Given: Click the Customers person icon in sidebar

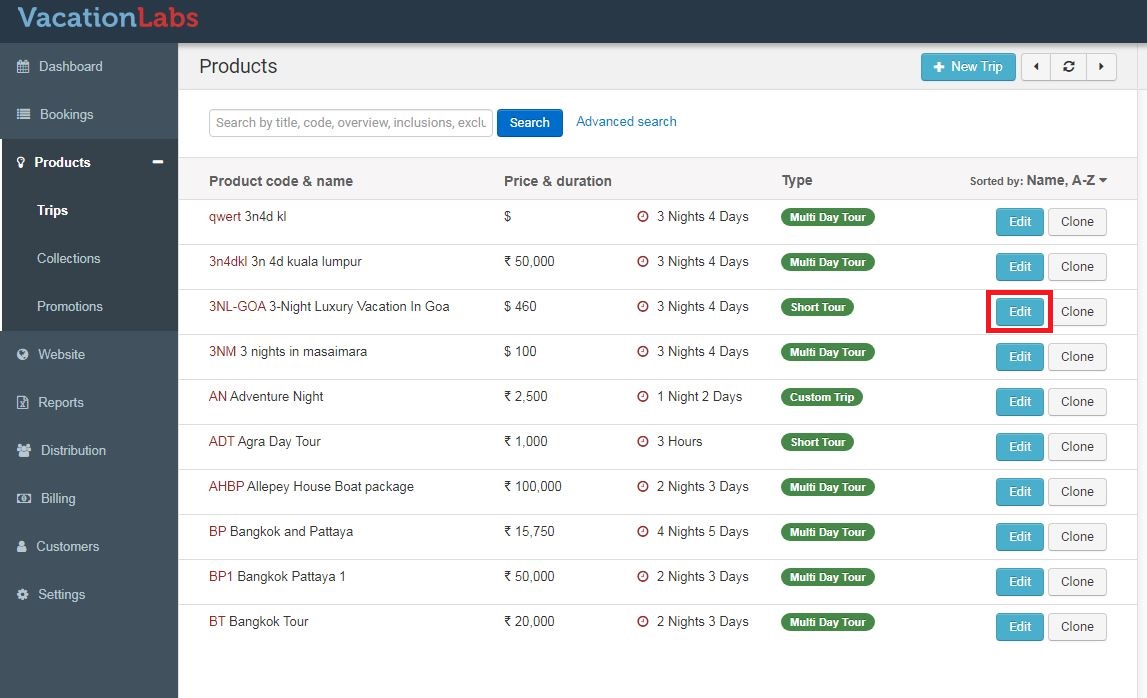Looking at the screenshot, I should pos(22,547).
